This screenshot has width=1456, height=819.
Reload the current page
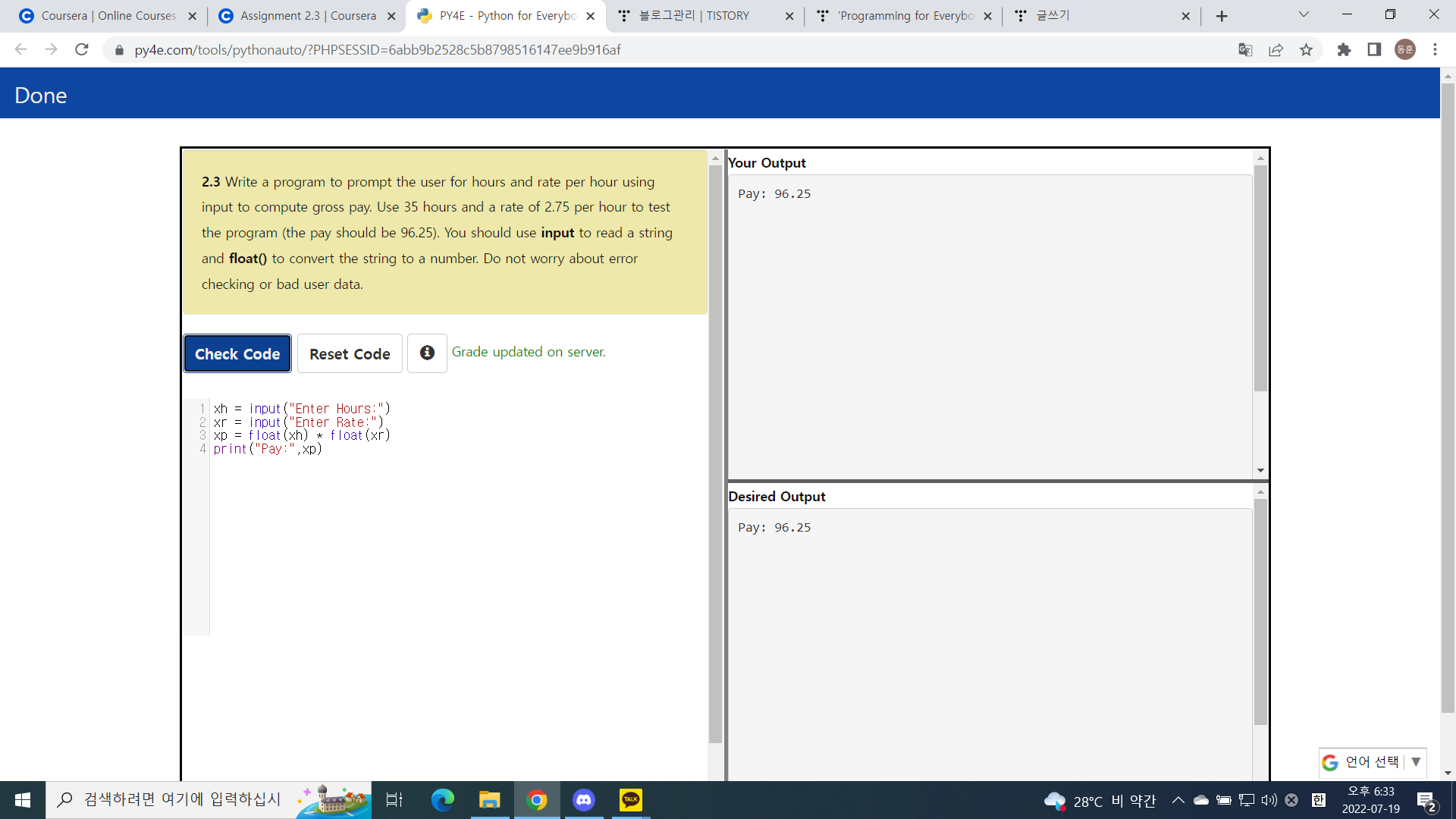[x=82, y=50]
